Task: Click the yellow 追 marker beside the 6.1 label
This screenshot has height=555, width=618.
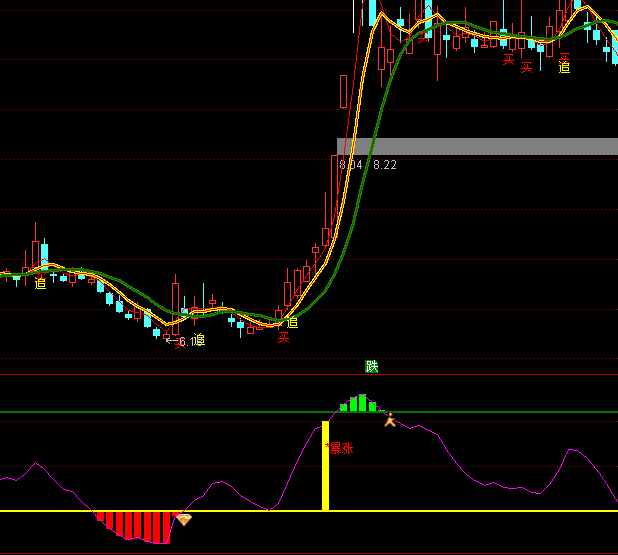Action: pos(199,341)
